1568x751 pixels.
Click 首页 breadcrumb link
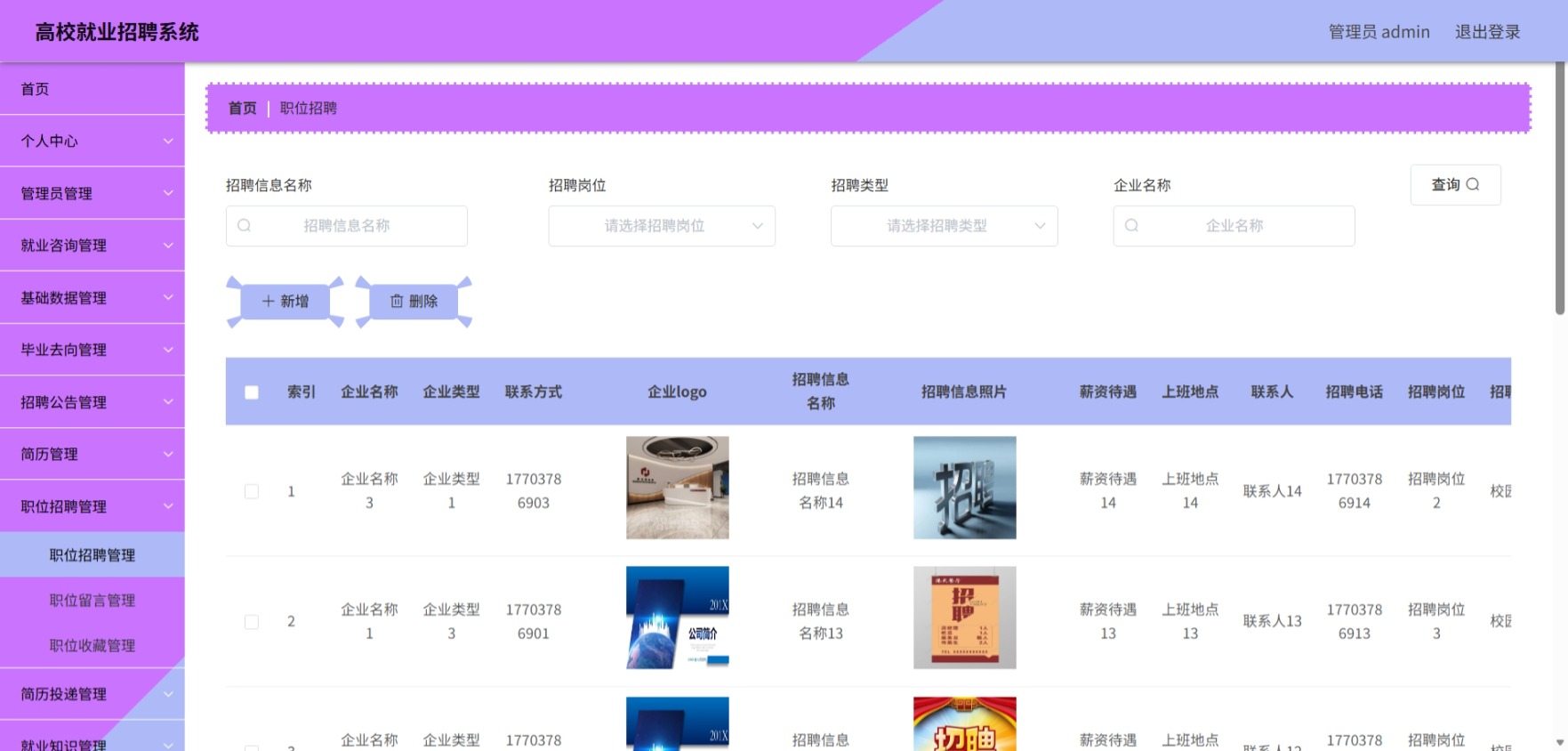(x=242, y=109)
